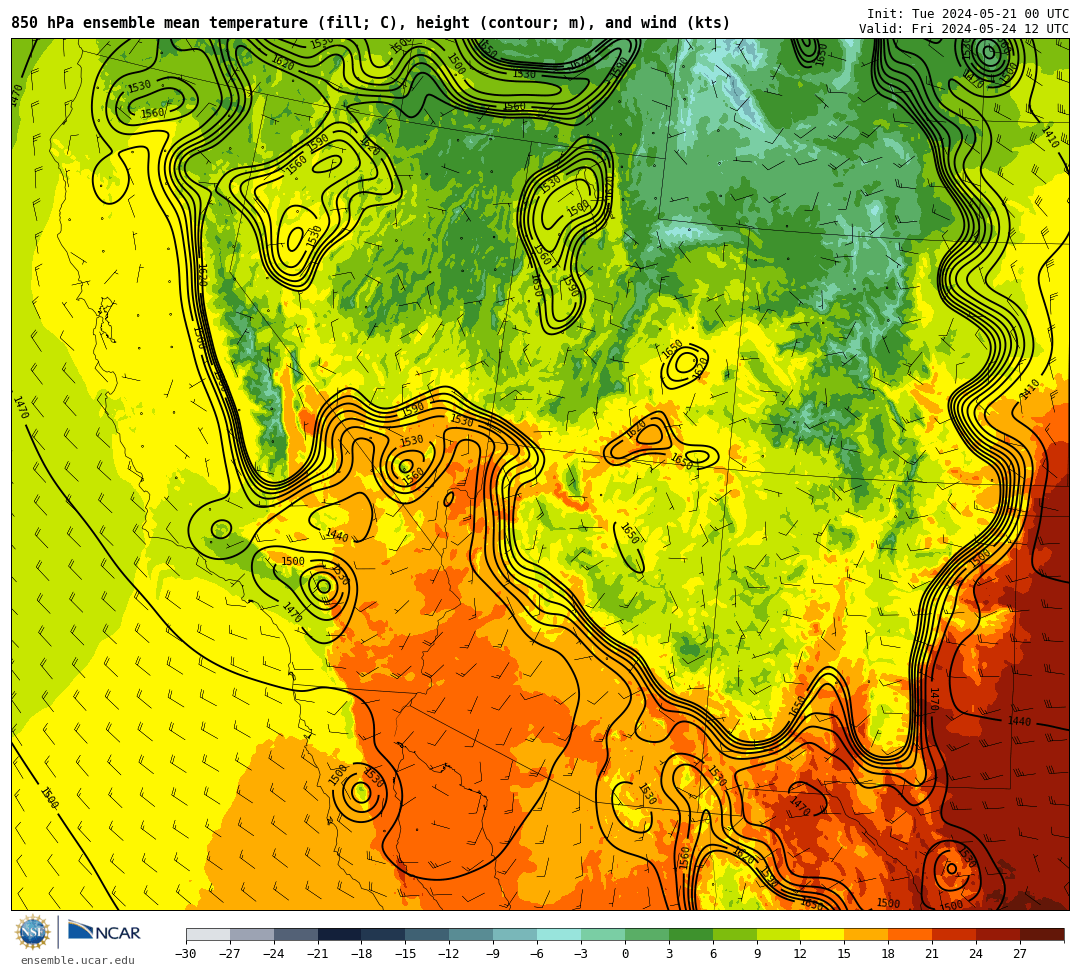Click the colorbar swatch between -21 and -18
The height and width of the screenshot is (973, 1080).
pyautogui.click(x=340, y=934)
